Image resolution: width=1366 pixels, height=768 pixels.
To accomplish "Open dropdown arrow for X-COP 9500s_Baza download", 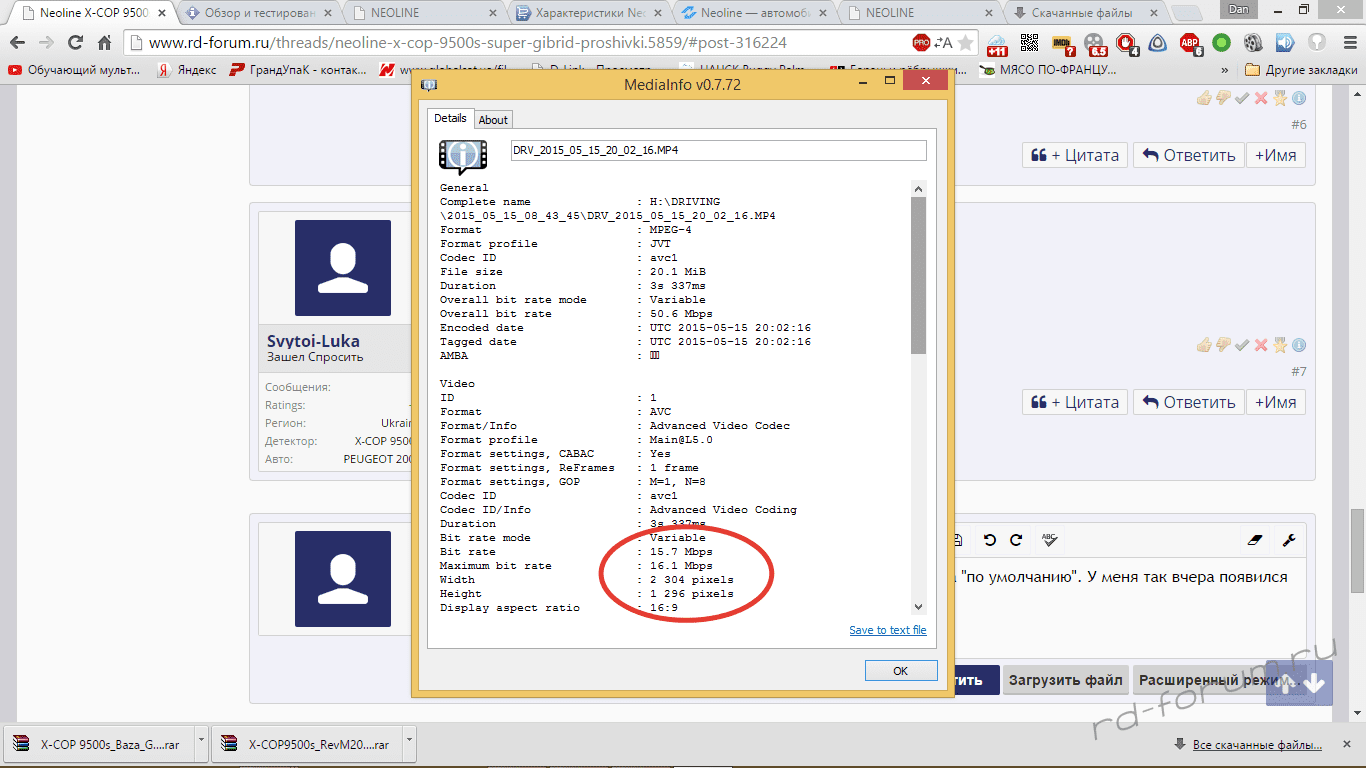I will 201,743.
